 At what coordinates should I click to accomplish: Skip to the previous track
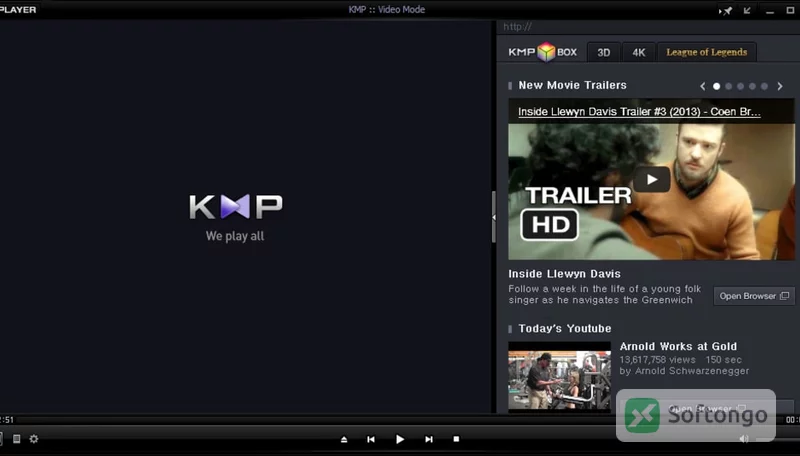pos(371,439)
